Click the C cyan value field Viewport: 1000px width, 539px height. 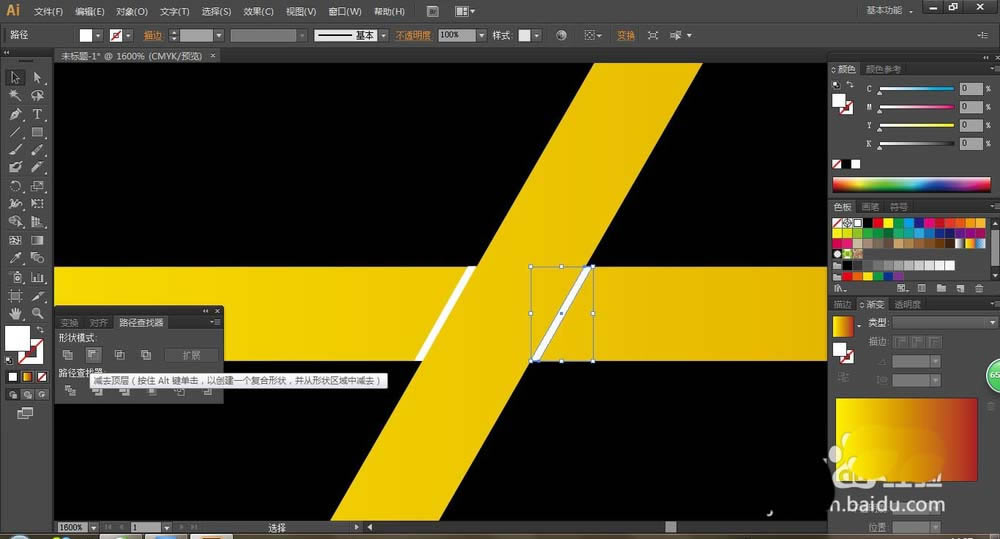coord(971,89)
